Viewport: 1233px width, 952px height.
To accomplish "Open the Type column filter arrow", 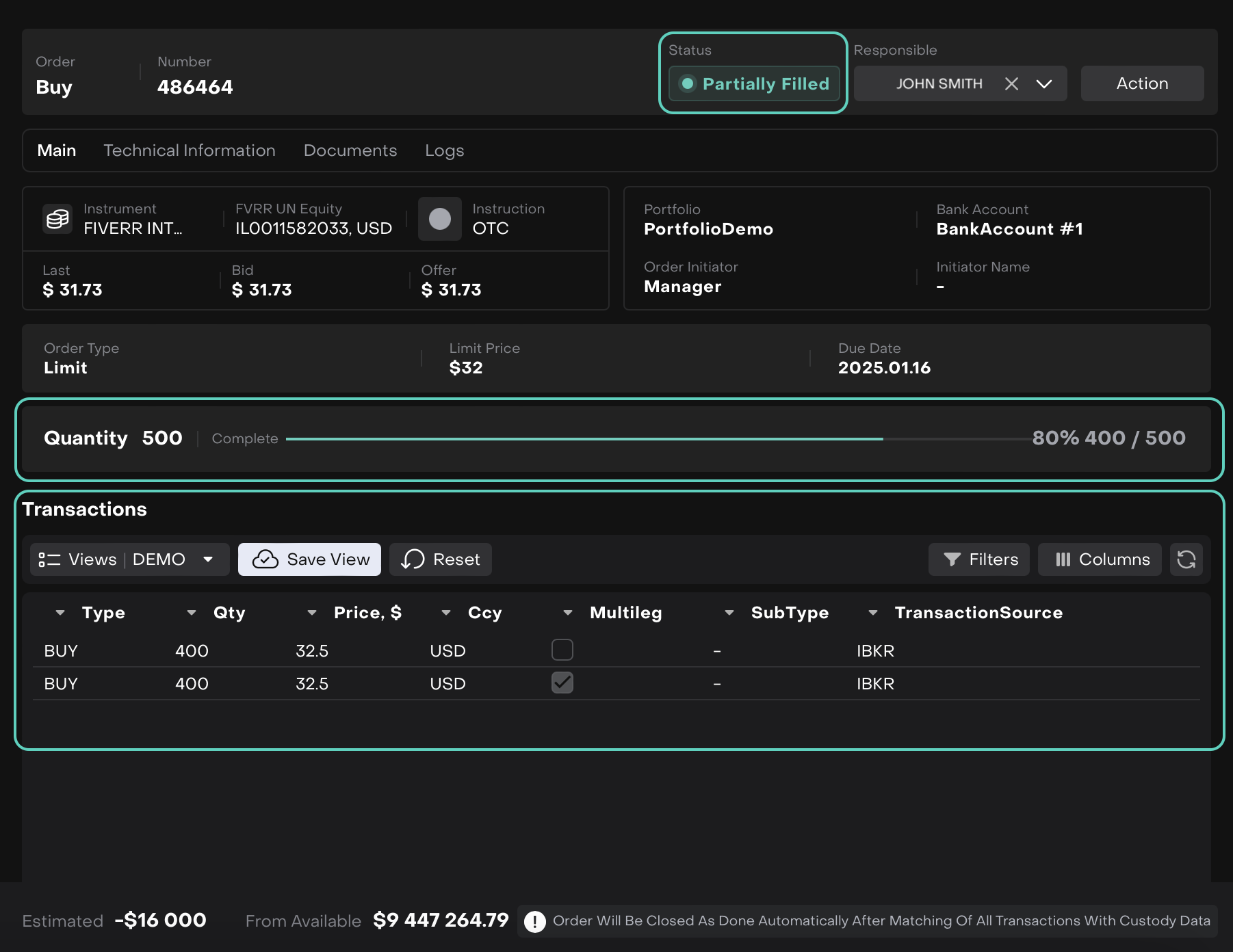I will tap(60, 613).
